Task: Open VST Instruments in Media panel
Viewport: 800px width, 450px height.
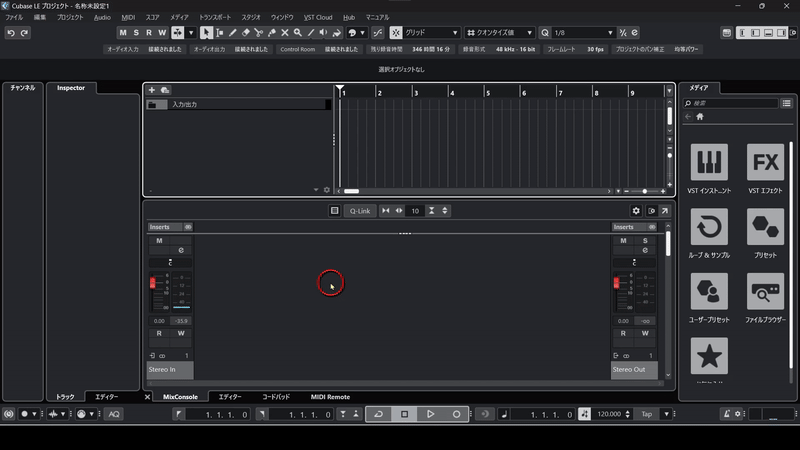Action: click(x=709, y=162)
